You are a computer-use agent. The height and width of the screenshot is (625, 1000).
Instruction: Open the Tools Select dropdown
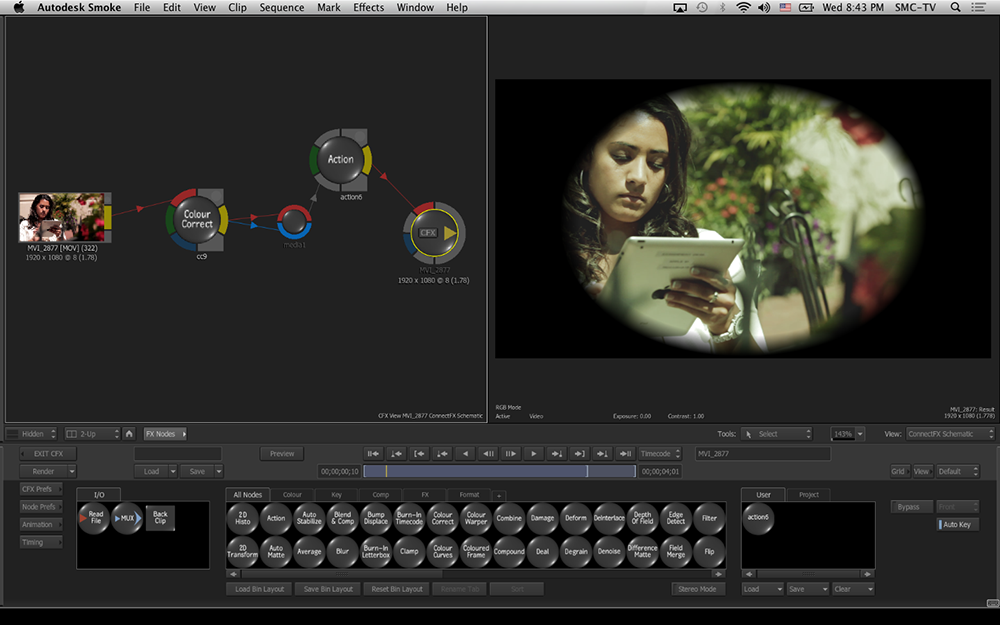(778, 434)
